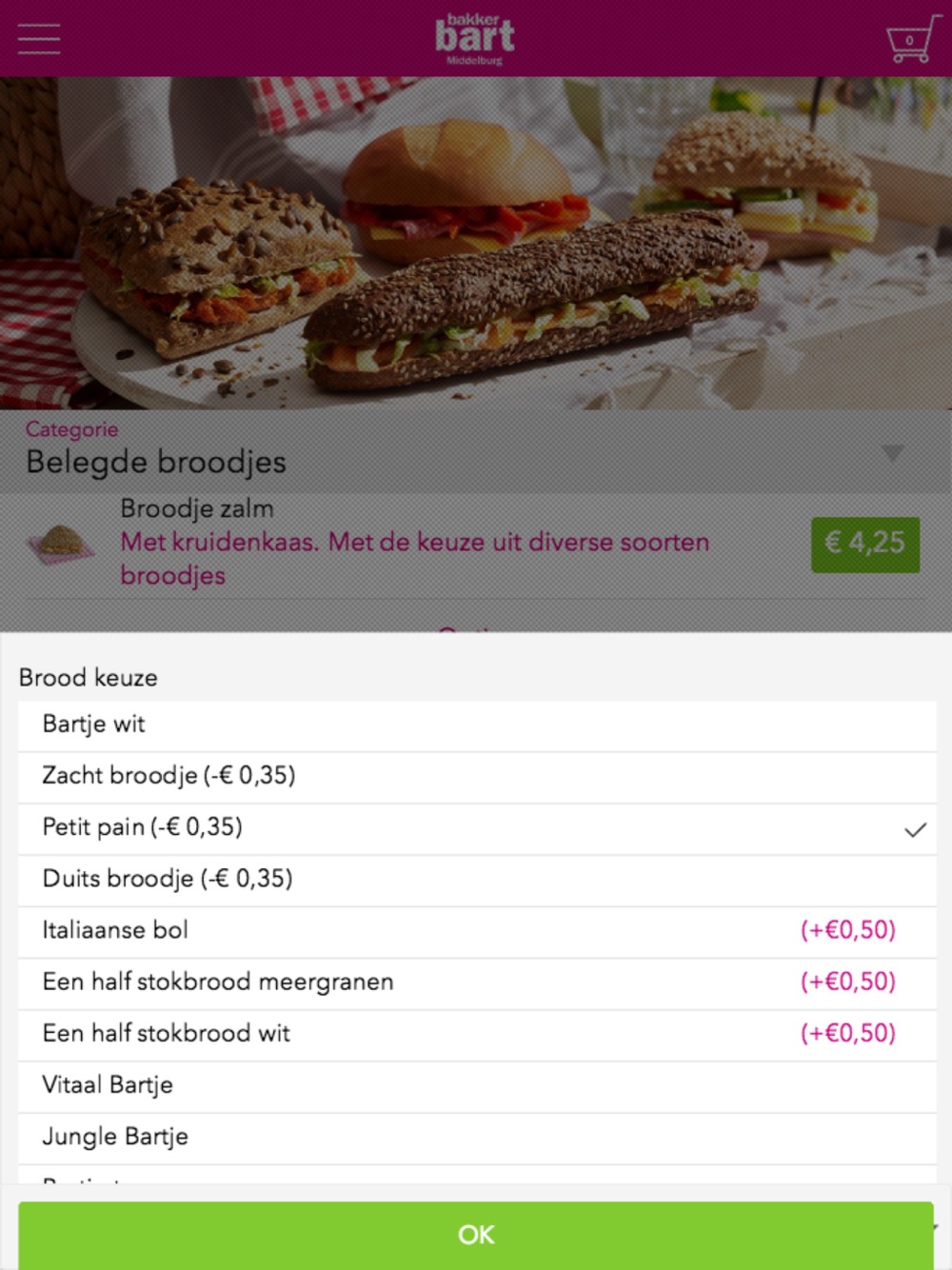Click the Broodje zalm description text
The height and width of the screenshot is (1270, 952).
tap(415, 559)
